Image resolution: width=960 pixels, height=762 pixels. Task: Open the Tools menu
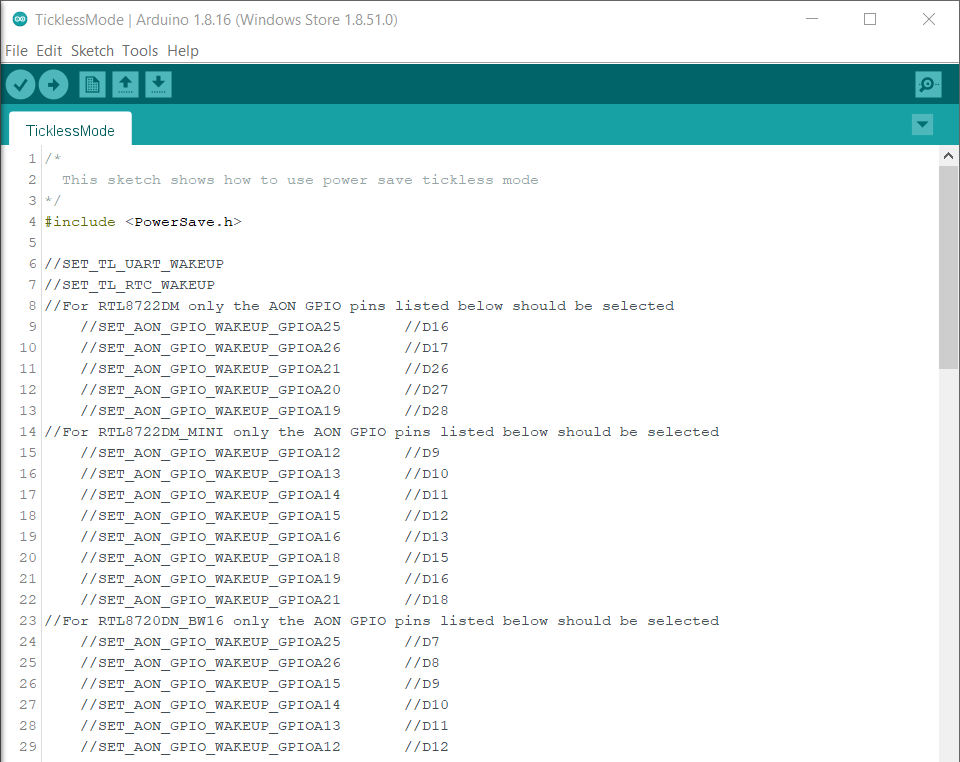[140, 51]
